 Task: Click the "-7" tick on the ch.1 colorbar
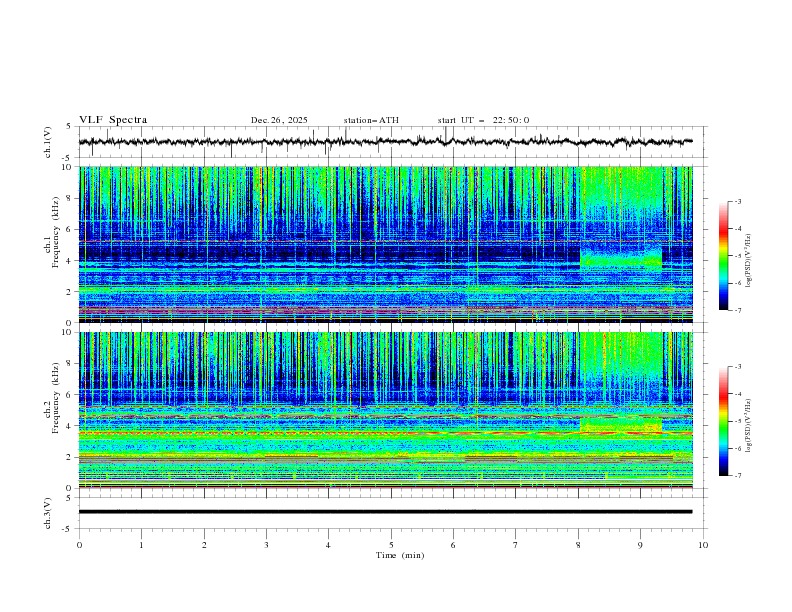(737, 310)
